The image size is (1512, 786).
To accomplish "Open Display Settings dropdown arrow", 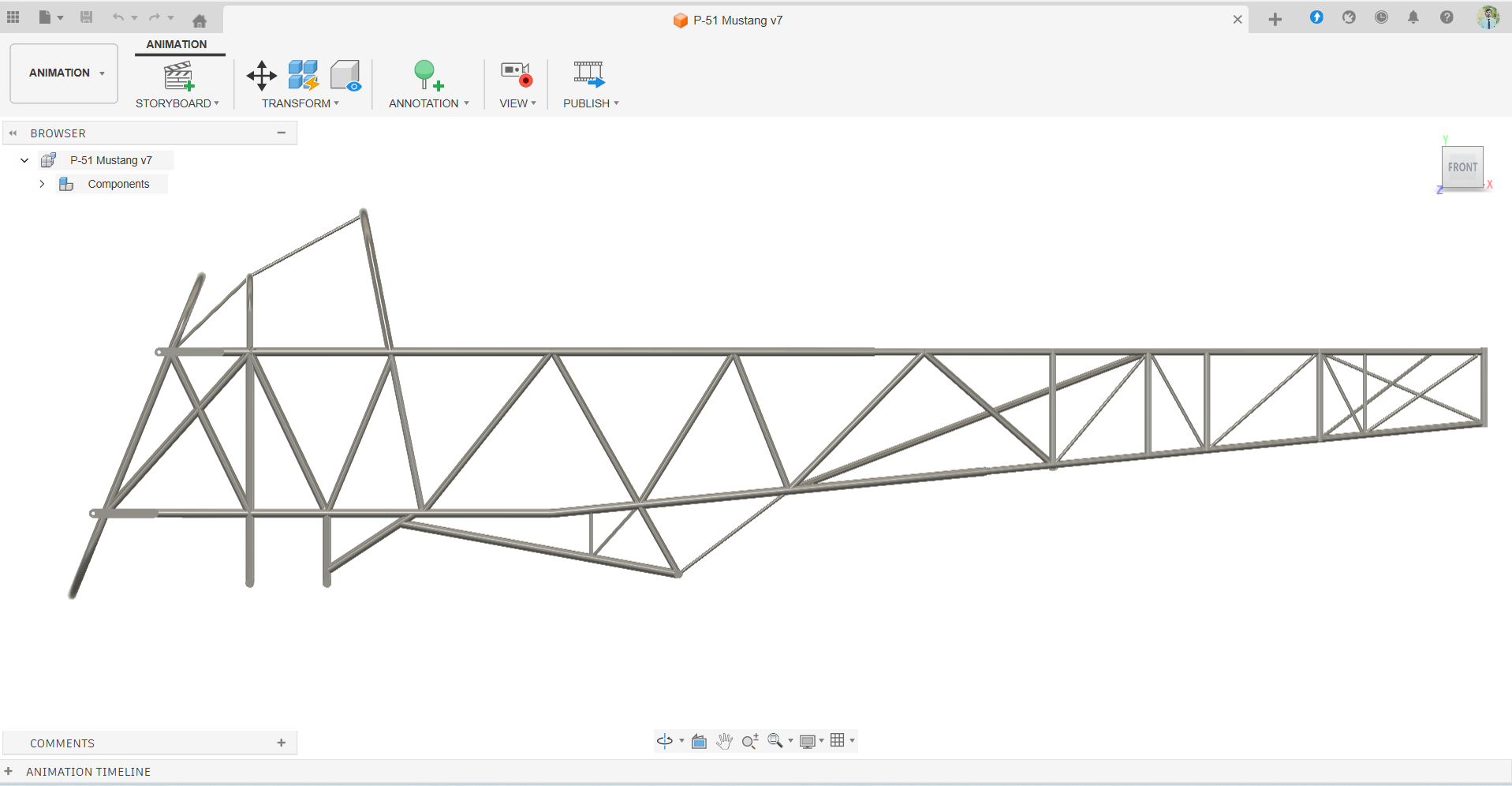I will (x=822, y=740).
